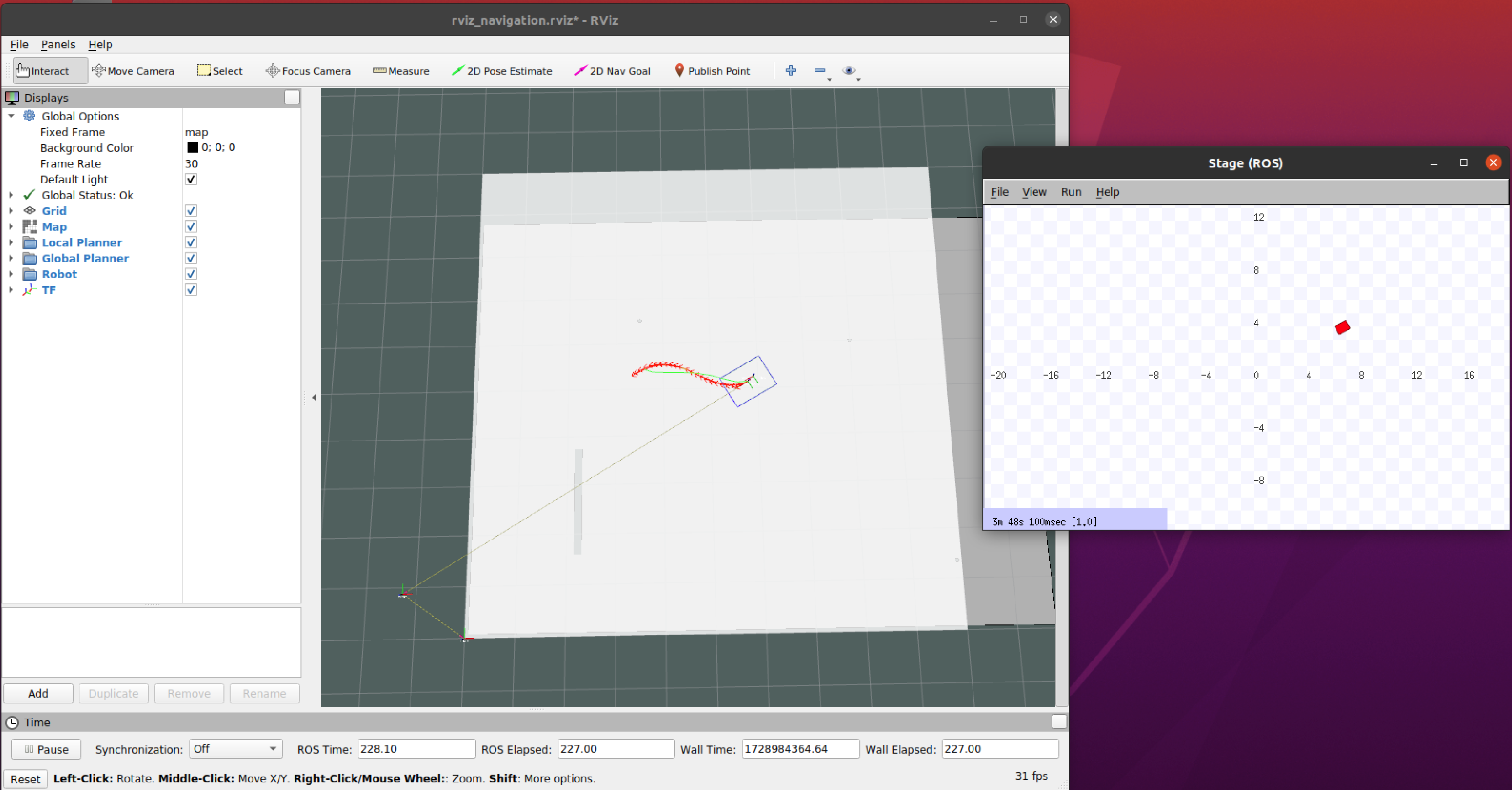Click the Time panel float button

coord(1059,722)
